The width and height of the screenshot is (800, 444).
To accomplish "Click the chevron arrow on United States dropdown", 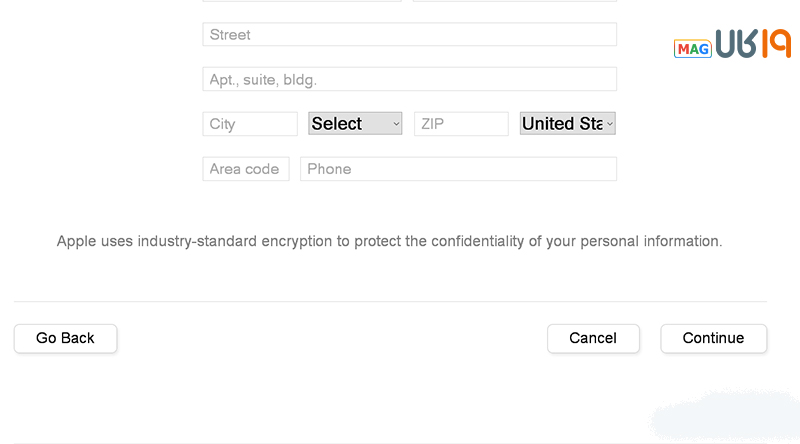I will tap(610, 124).
